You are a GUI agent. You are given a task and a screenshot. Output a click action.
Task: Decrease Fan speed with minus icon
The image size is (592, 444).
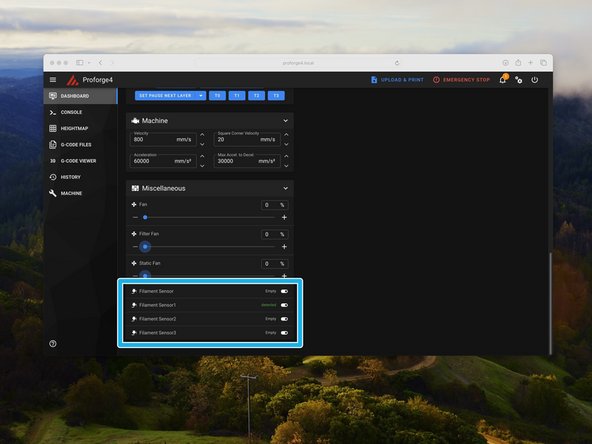point(135,217)
